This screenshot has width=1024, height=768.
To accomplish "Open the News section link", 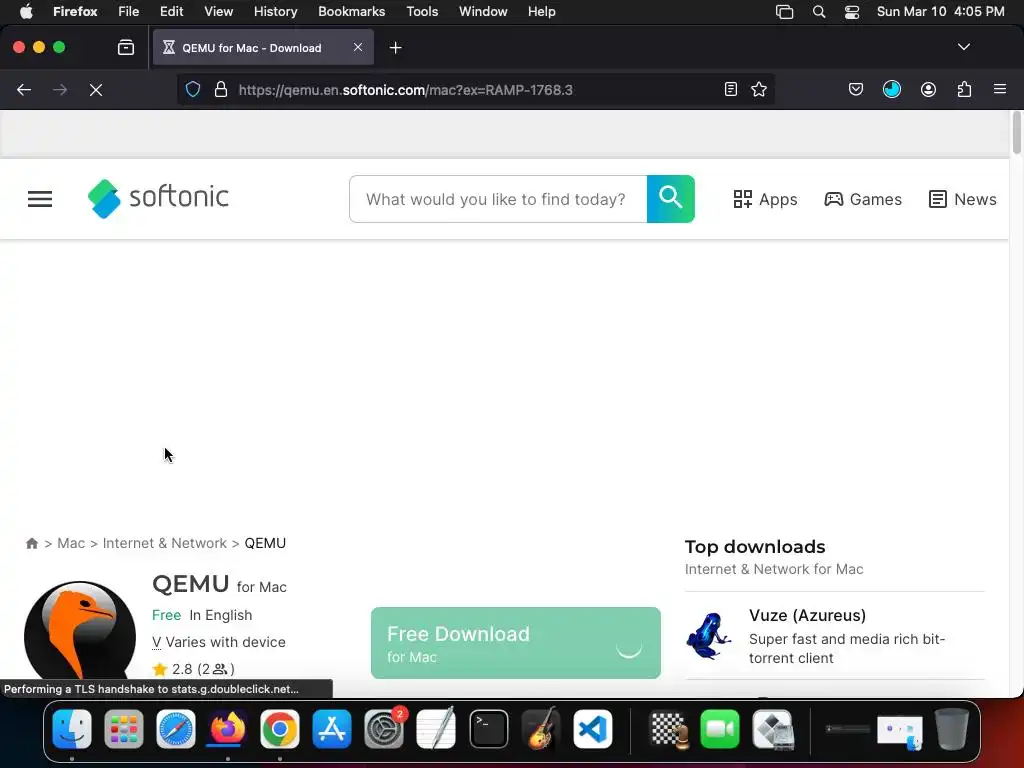I will [x=963, y=199].
